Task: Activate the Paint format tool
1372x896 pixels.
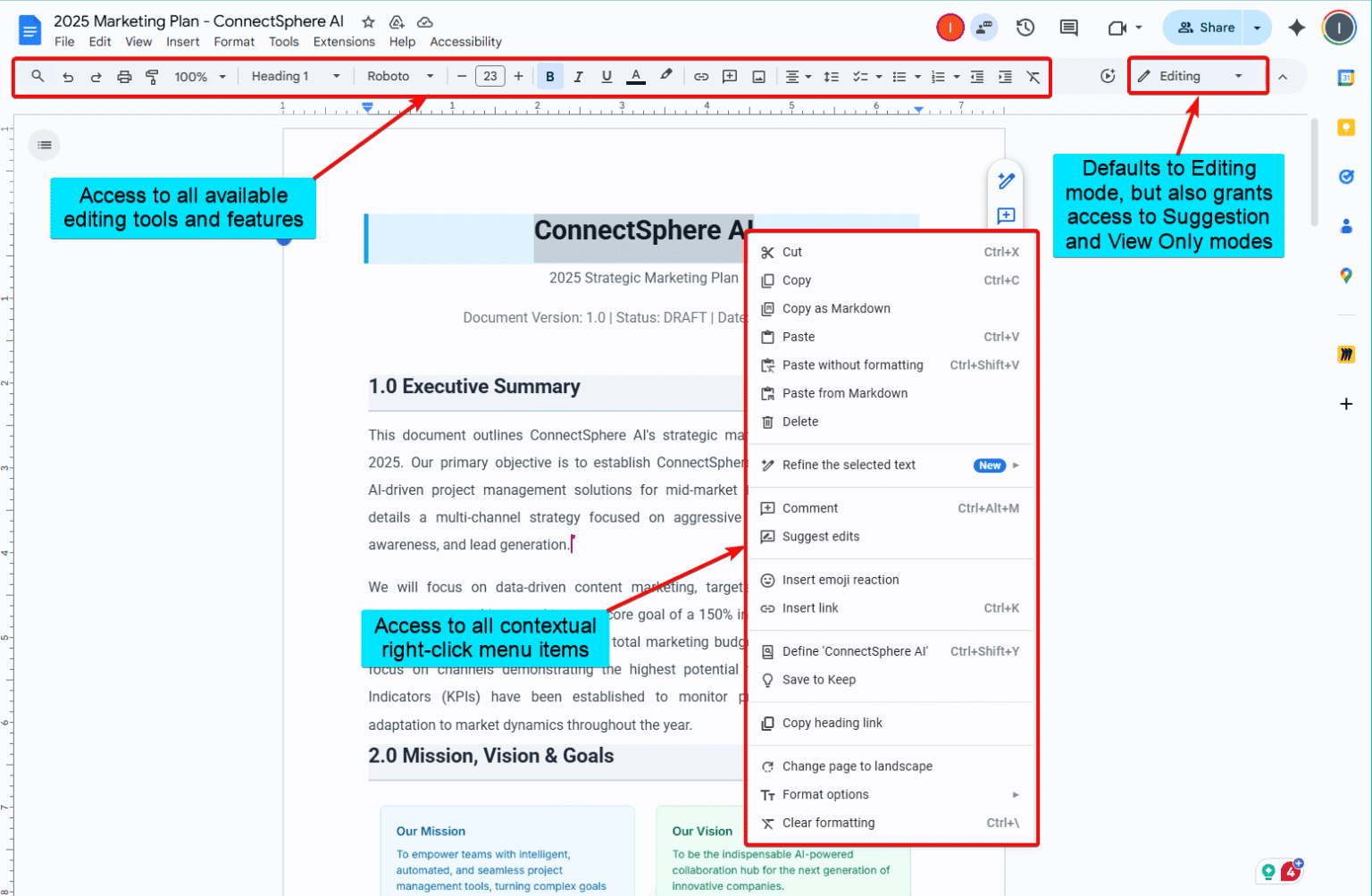Action: click(153, 76)
